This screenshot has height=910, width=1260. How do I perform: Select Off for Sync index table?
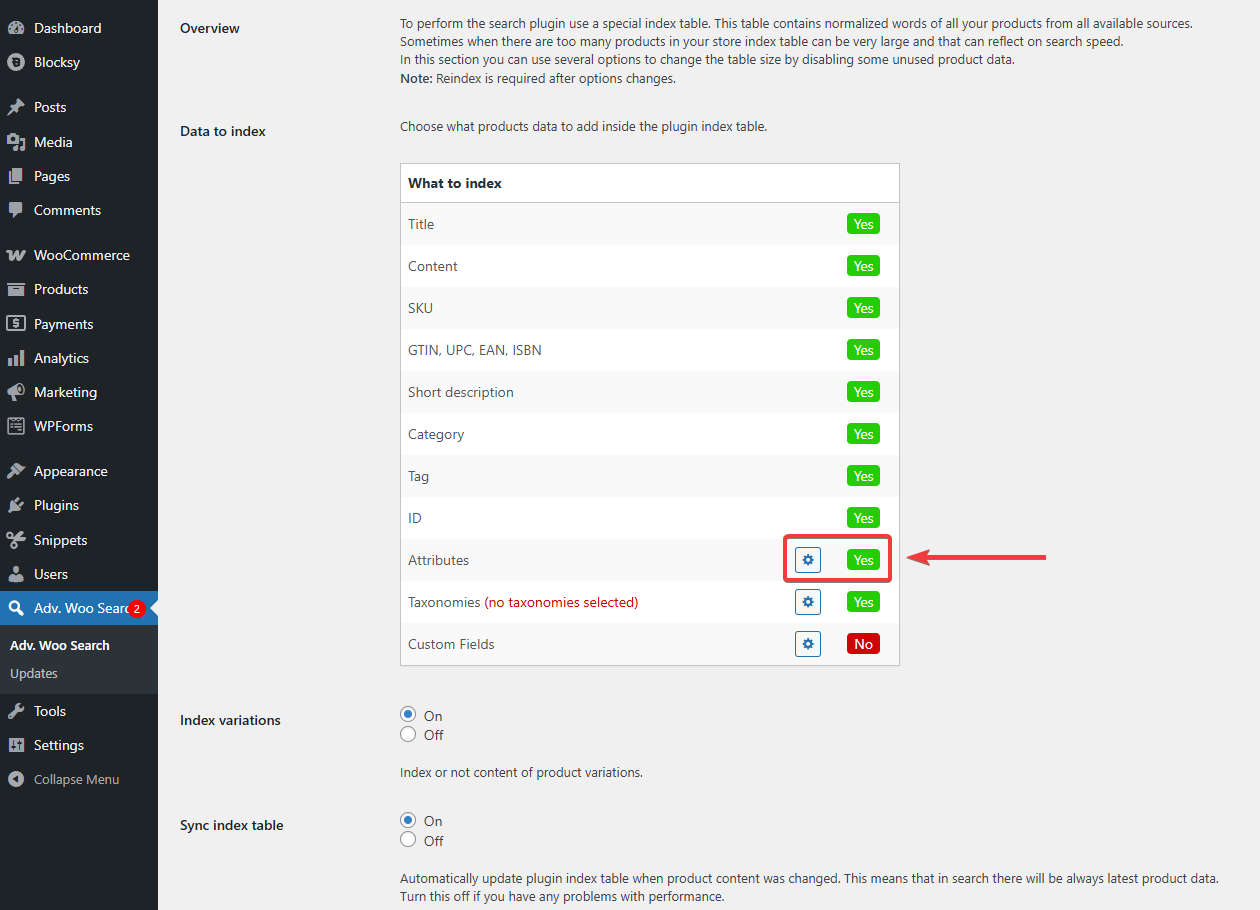408,841
